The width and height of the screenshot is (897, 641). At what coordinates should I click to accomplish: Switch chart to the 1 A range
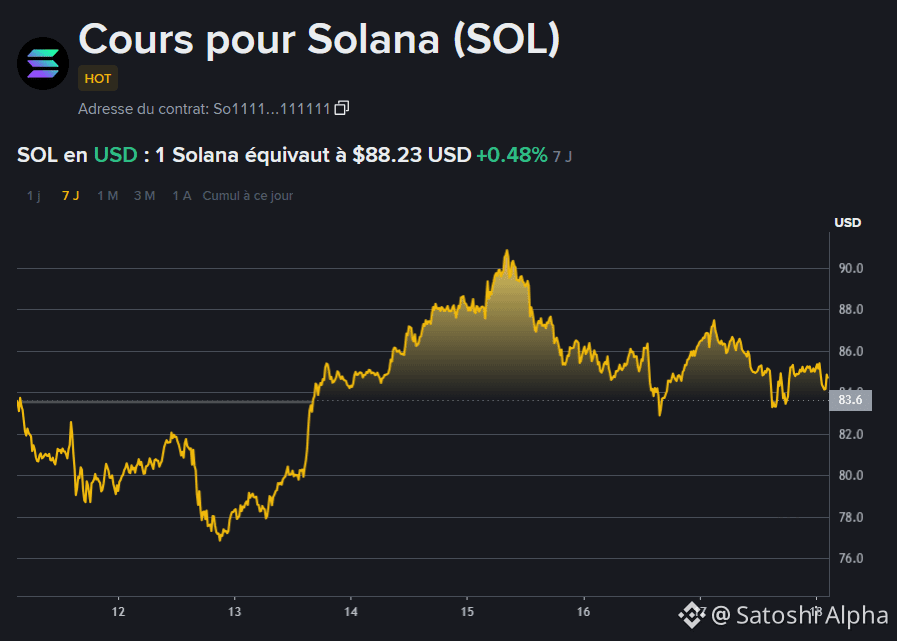[182, 196]
